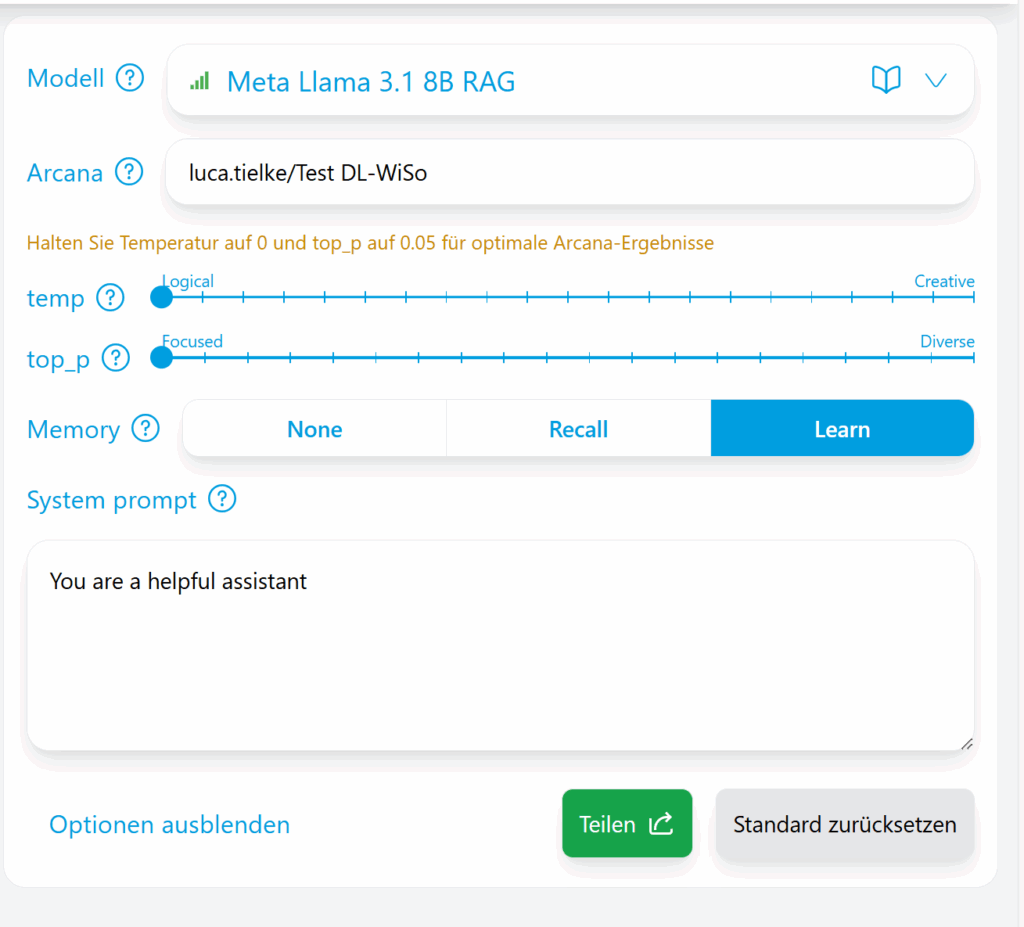
Task: Click share arrow icon in Teilen button
Action: (x=661, y=823)
